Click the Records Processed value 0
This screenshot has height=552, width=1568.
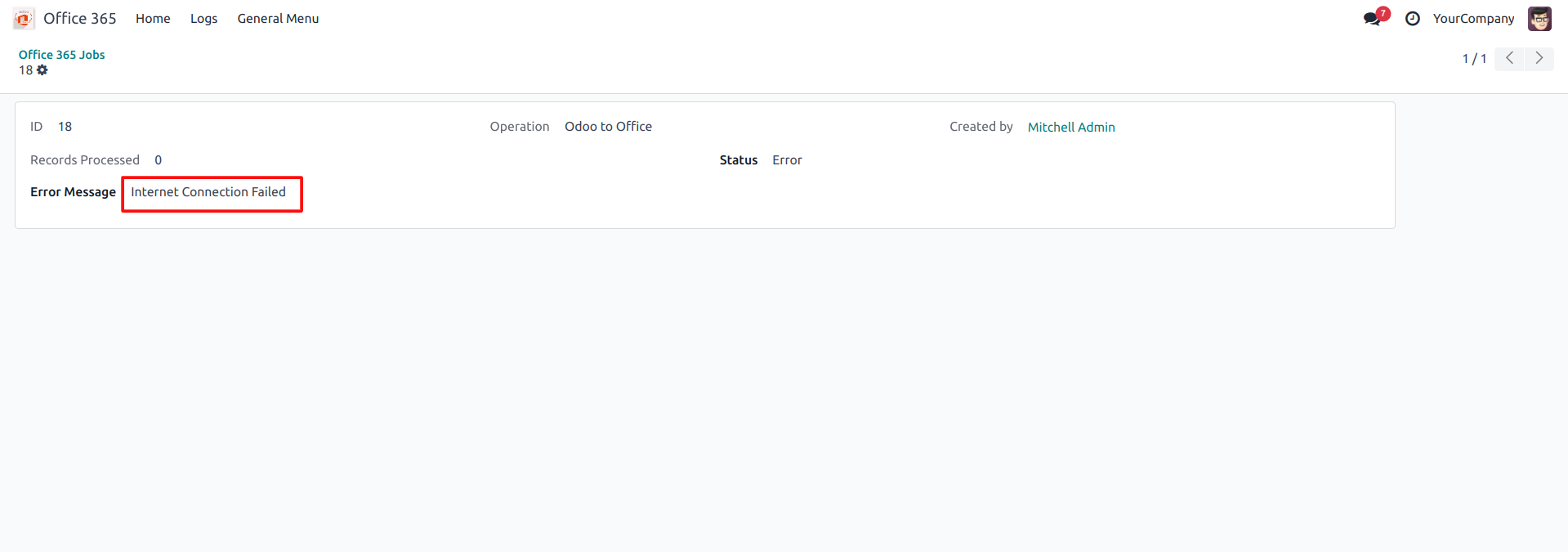click(158, 160)
